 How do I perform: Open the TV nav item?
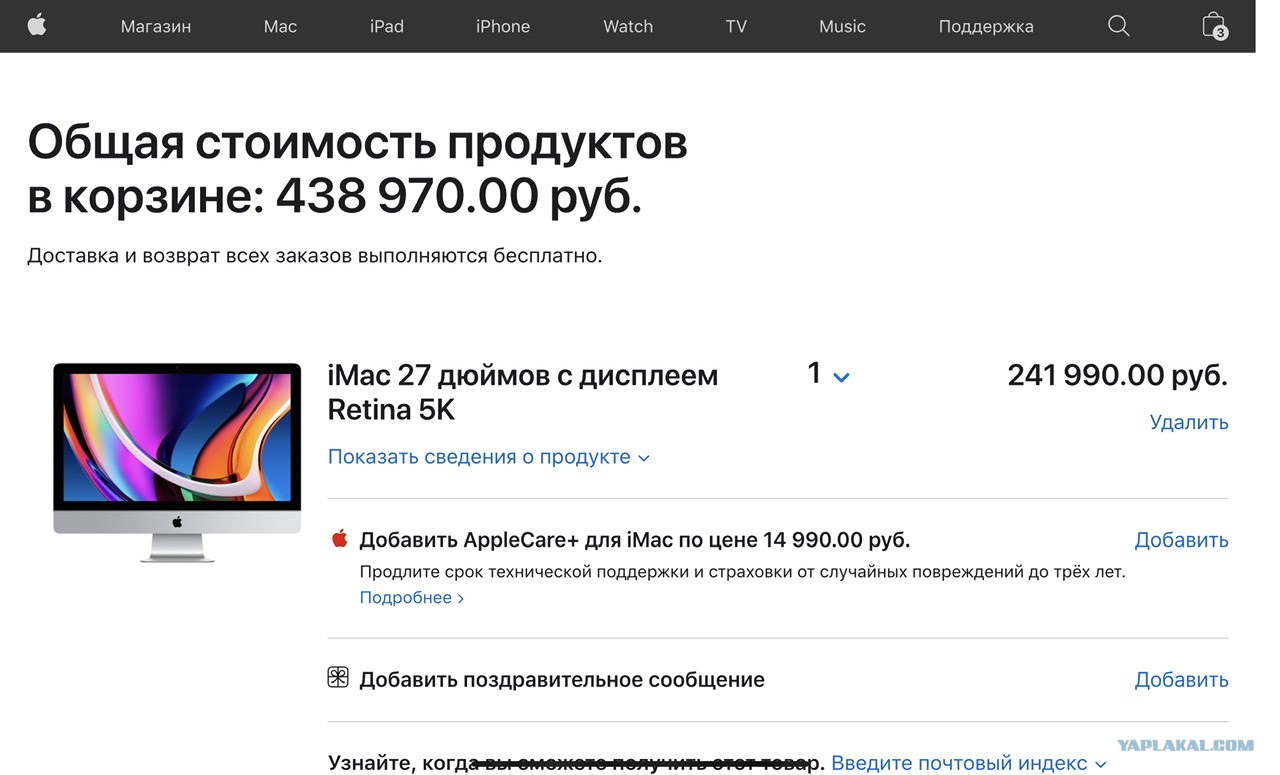(736, 26)
